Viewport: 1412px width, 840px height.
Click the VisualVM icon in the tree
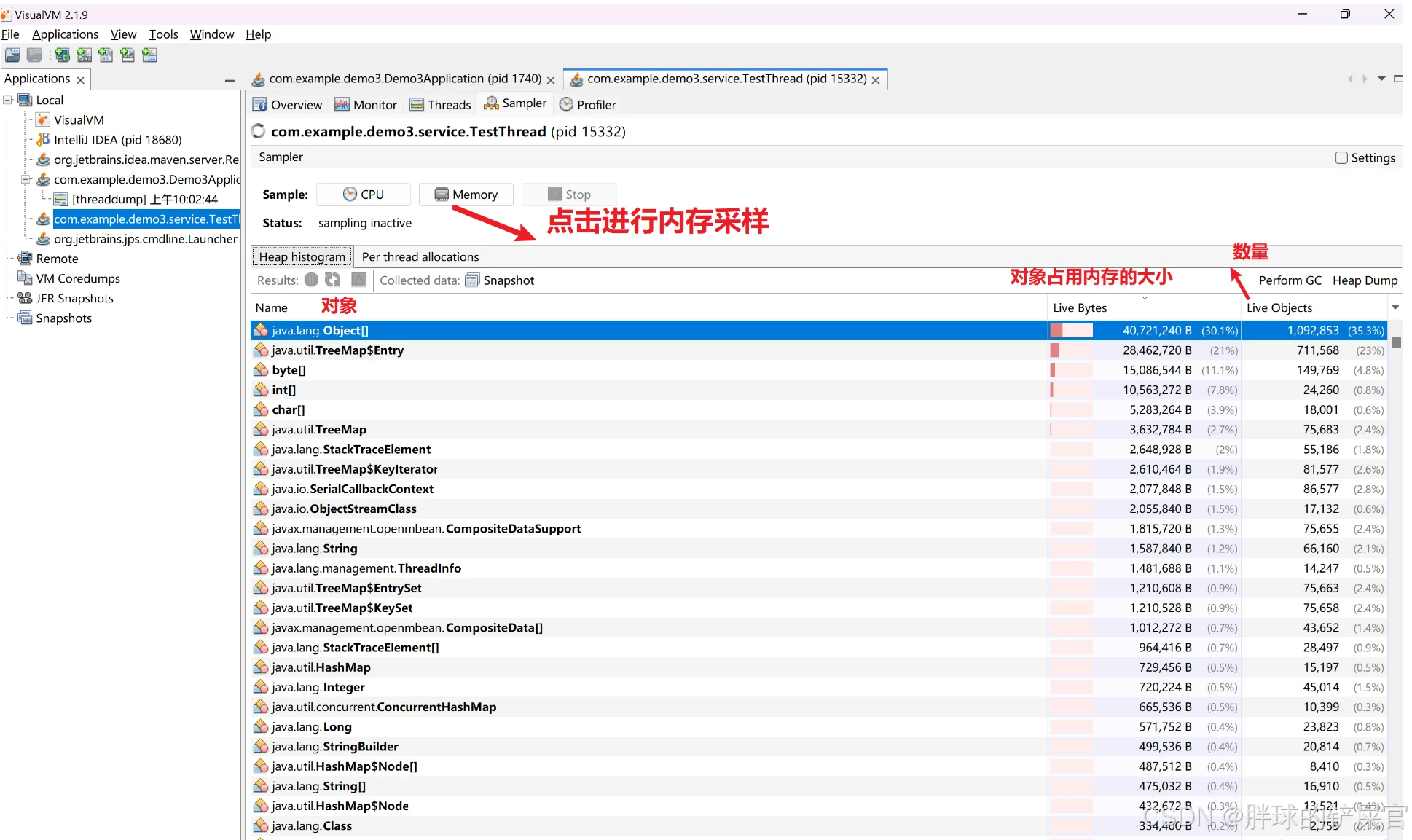[x=43, y=119]
